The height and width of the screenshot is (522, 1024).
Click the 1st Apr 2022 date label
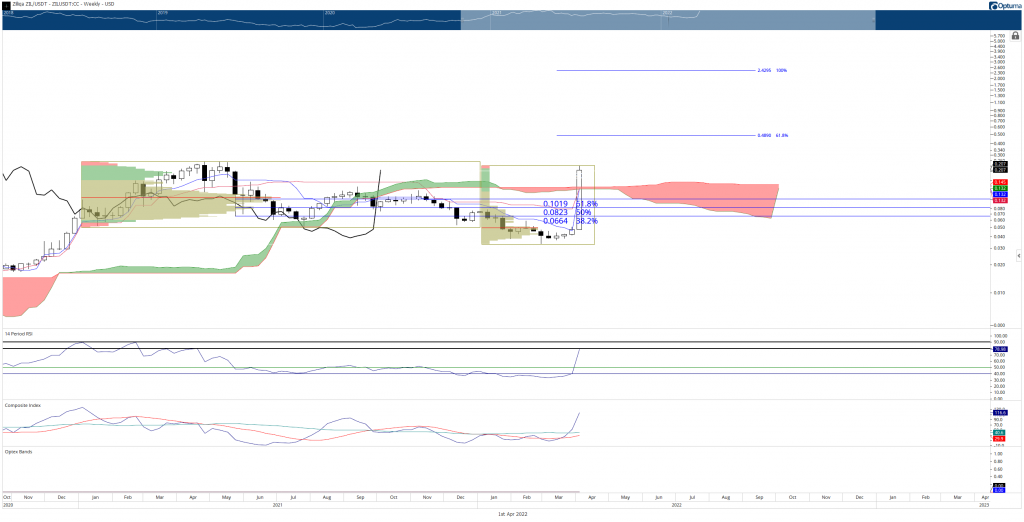(x=512, y=514)
